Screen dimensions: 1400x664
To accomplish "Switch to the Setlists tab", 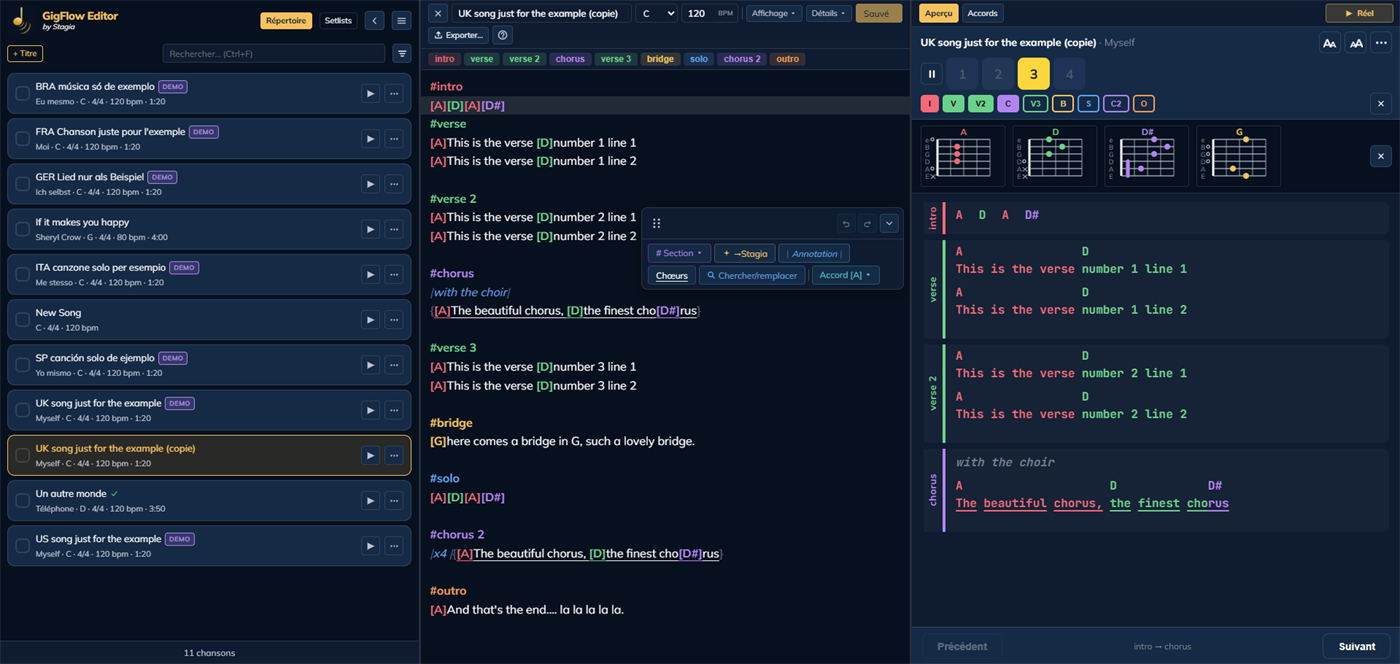I will point(338,20).
